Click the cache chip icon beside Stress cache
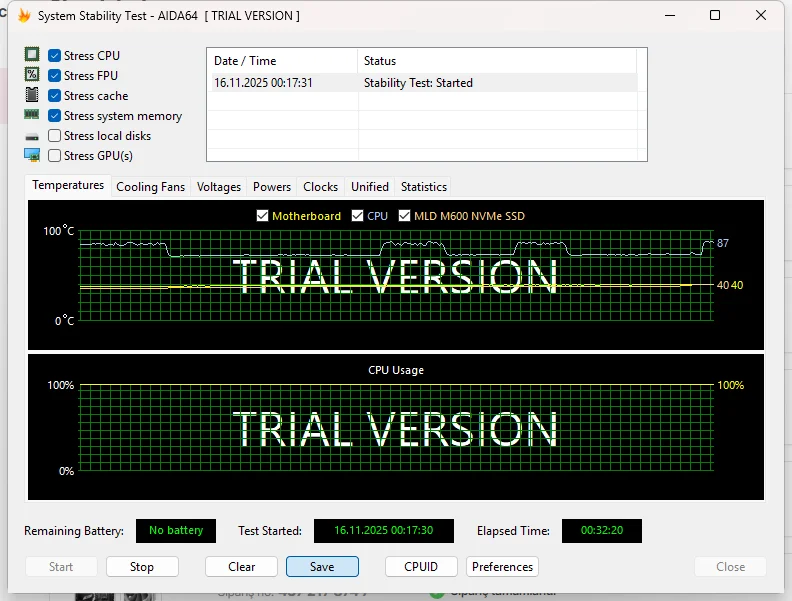 point(32,94)
